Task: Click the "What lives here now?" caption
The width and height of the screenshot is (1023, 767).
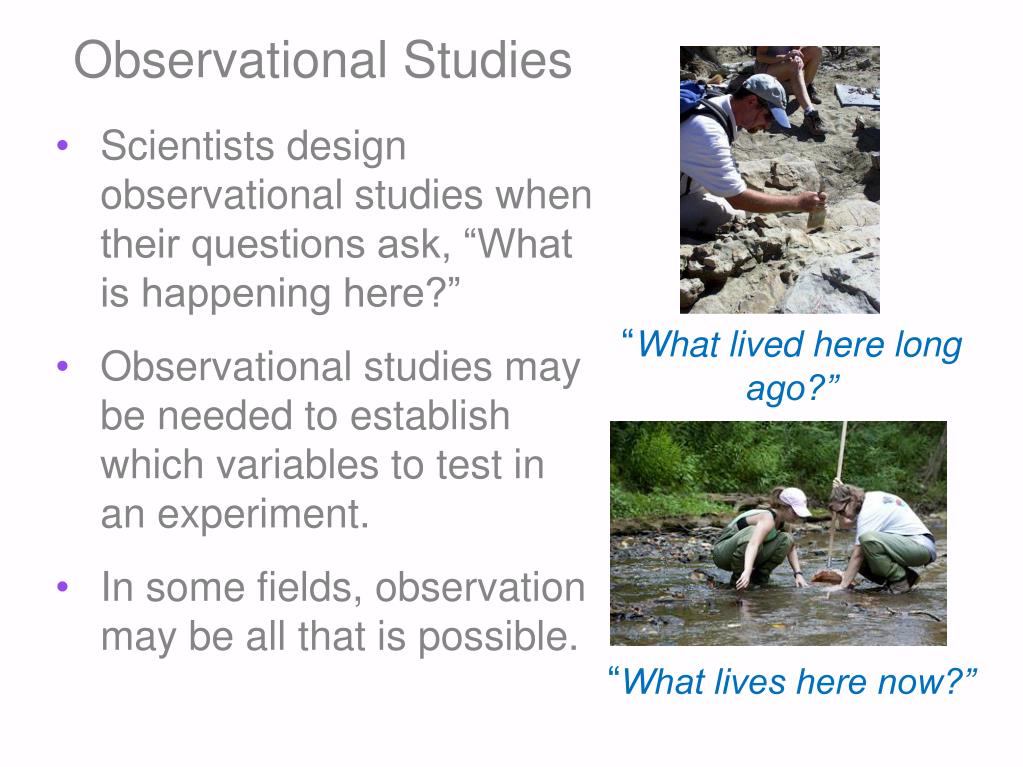Action: coord(792,682)
